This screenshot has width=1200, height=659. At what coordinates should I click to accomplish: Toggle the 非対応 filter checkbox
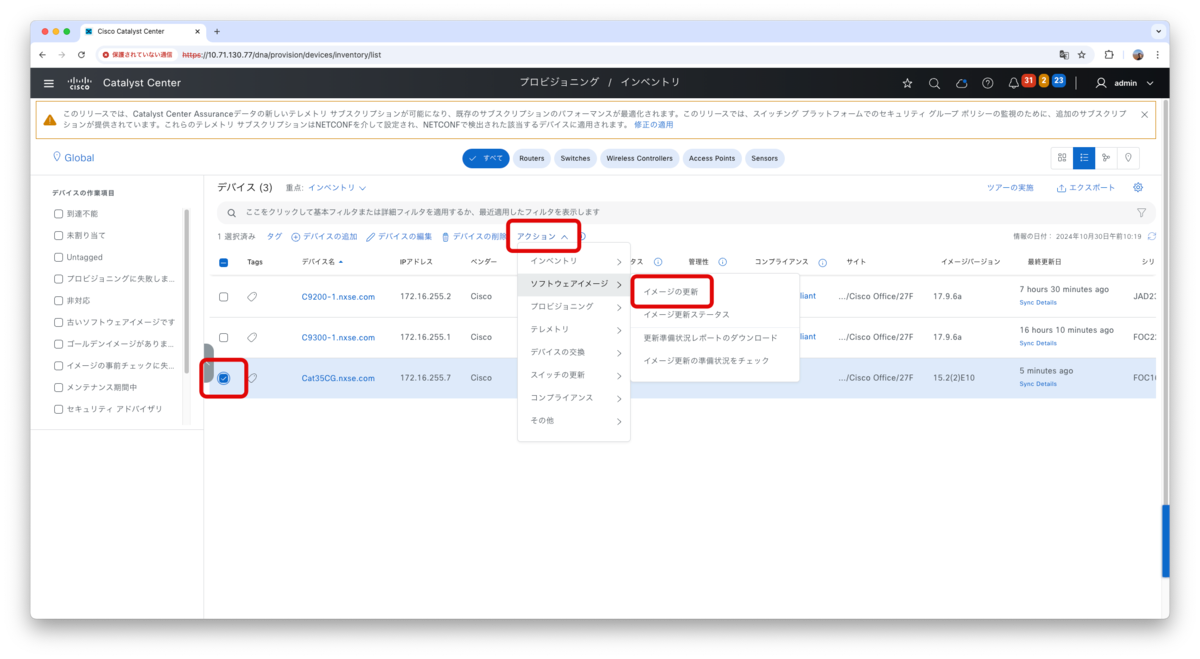pos(58,300)
